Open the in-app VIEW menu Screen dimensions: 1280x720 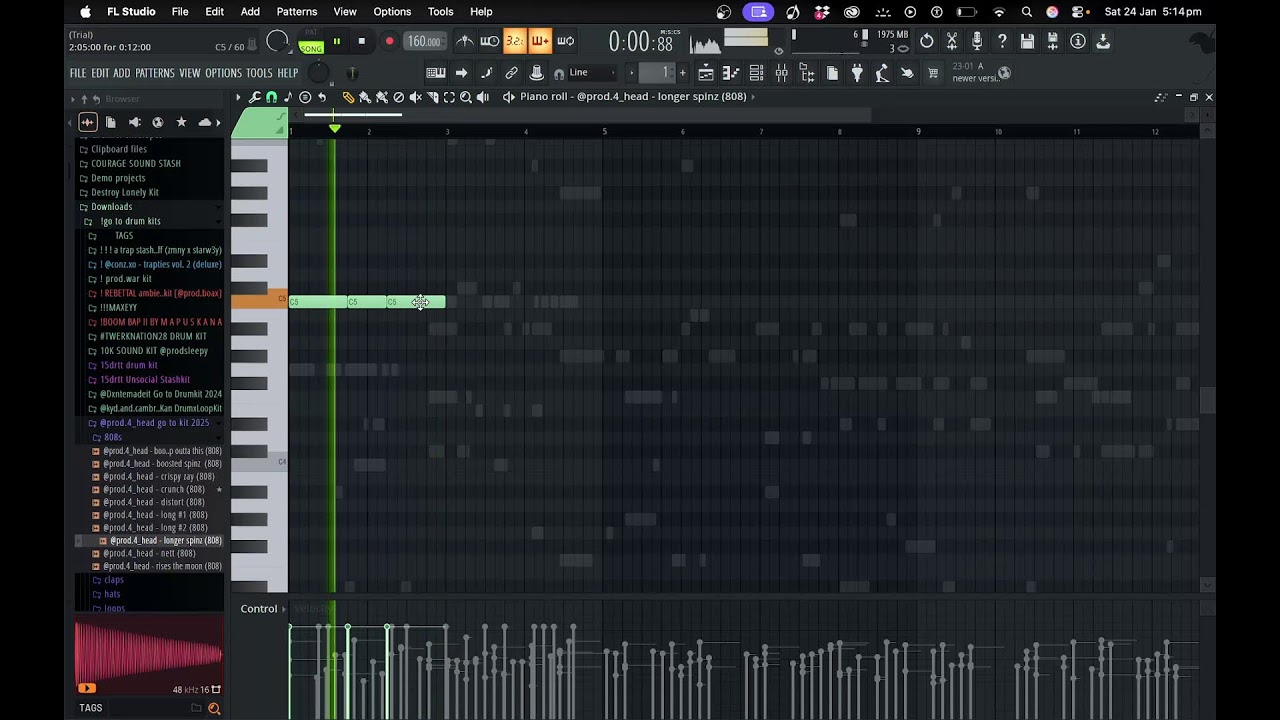click(x=190, y=73)
